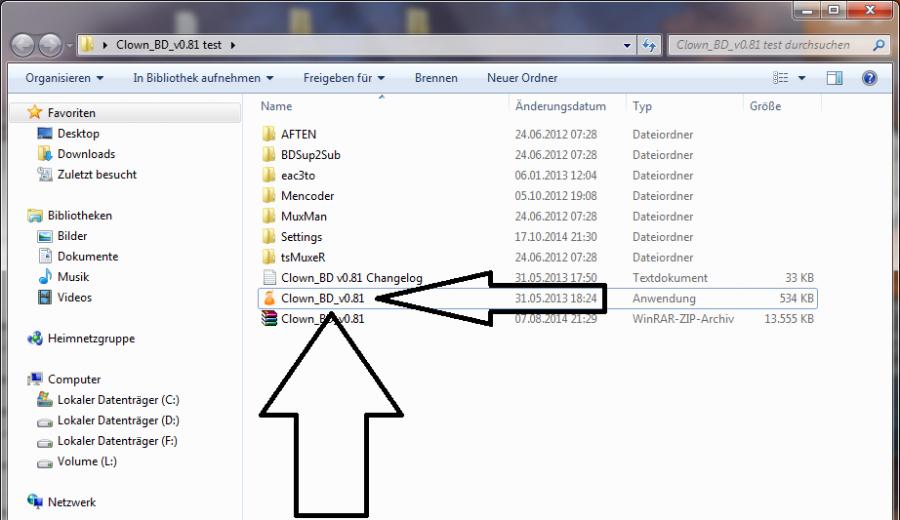The width and height of the screenshot is (900, 520).
Task: Open the Organisieren menu
Action: 64,78
